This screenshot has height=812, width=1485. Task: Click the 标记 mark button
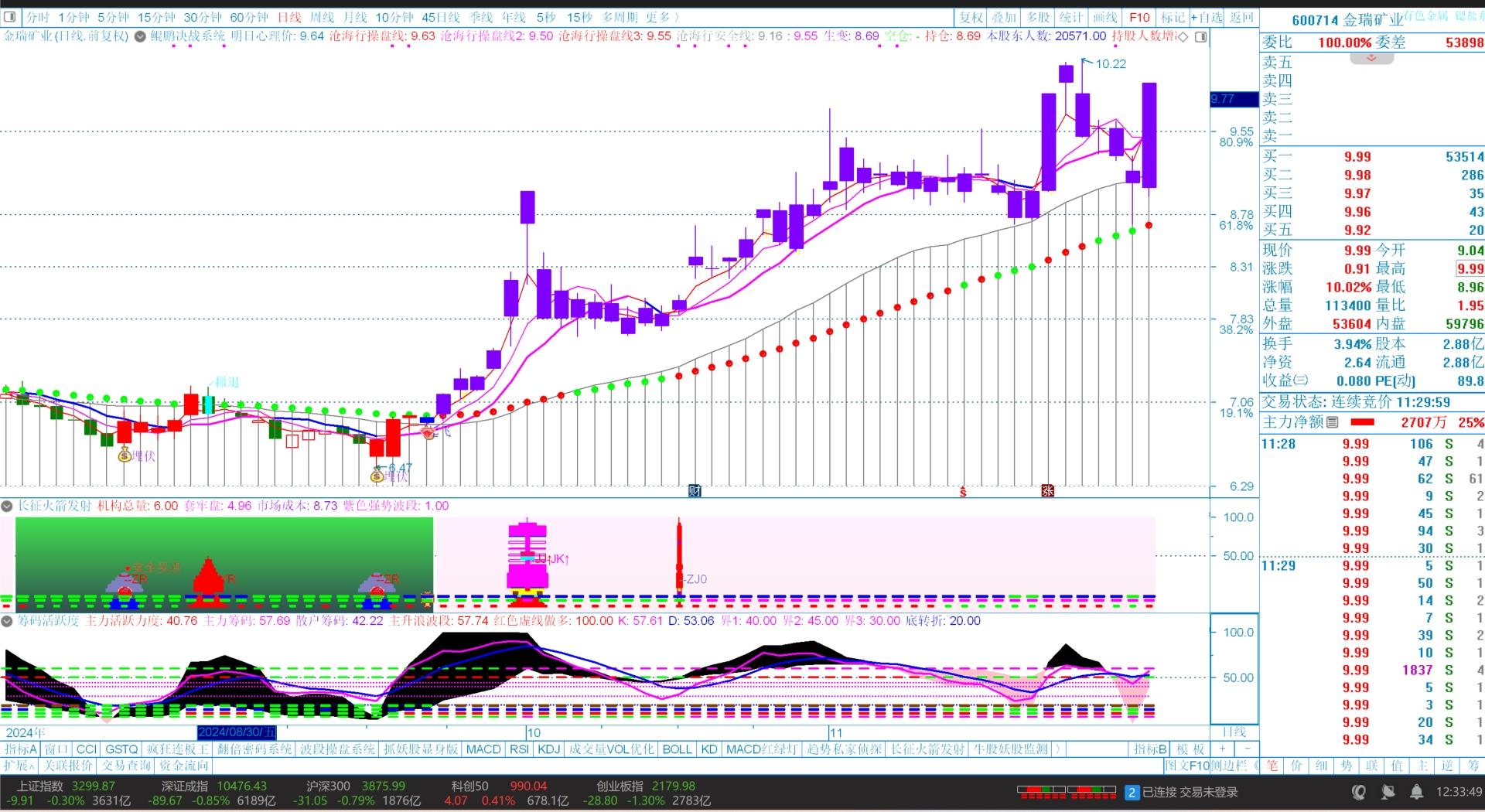tap(1172, 17)
